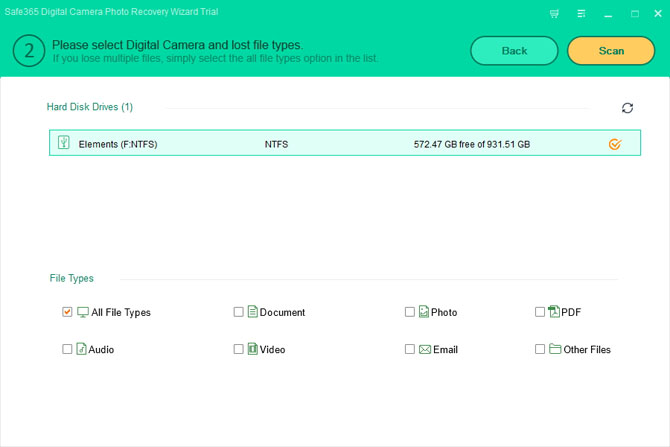The width and height of the screenshot is (670, 447).
Task: Click the Photo label
Action: click(x=444, y=312)
